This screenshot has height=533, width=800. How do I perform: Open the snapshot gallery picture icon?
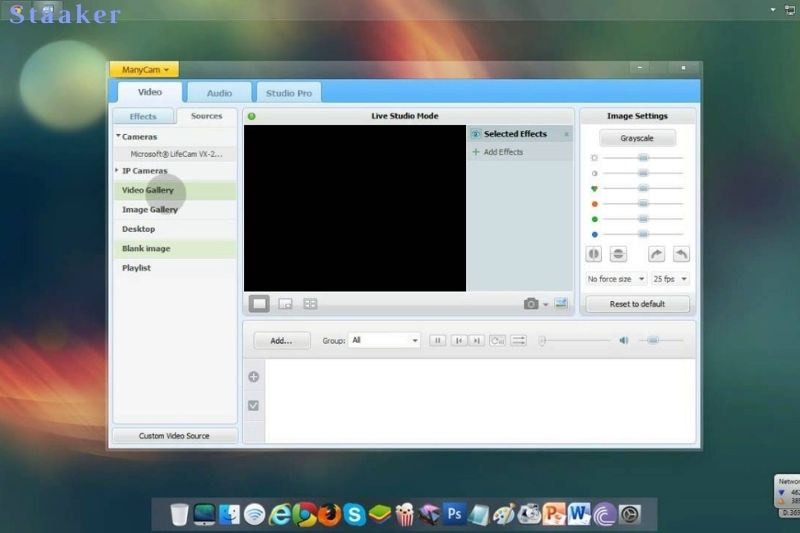coord(561,303)
